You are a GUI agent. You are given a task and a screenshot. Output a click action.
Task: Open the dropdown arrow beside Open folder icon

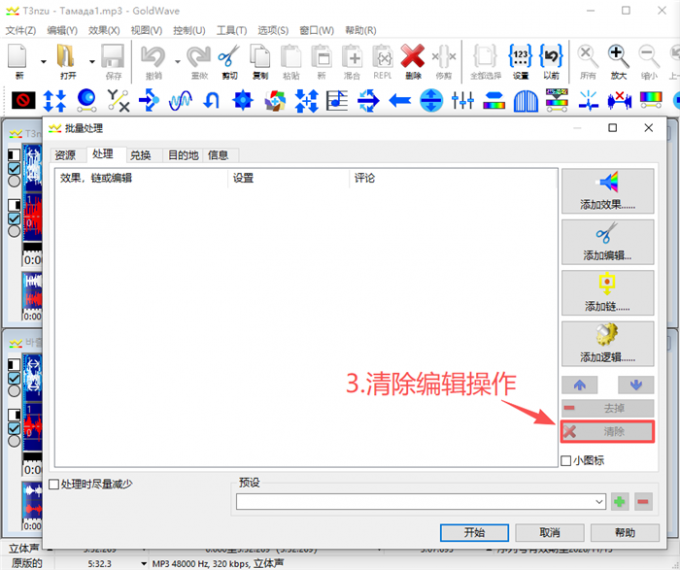[92, 62]
